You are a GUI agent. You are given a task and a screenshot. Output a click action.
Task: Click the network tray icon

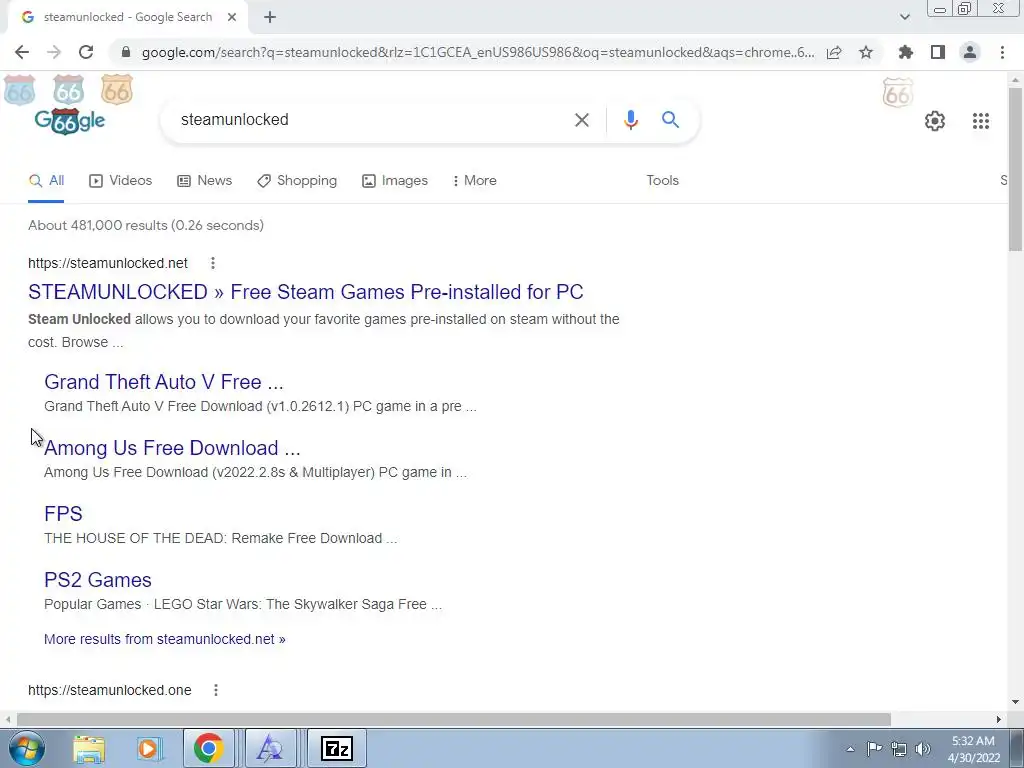click(x=899, y=749)
